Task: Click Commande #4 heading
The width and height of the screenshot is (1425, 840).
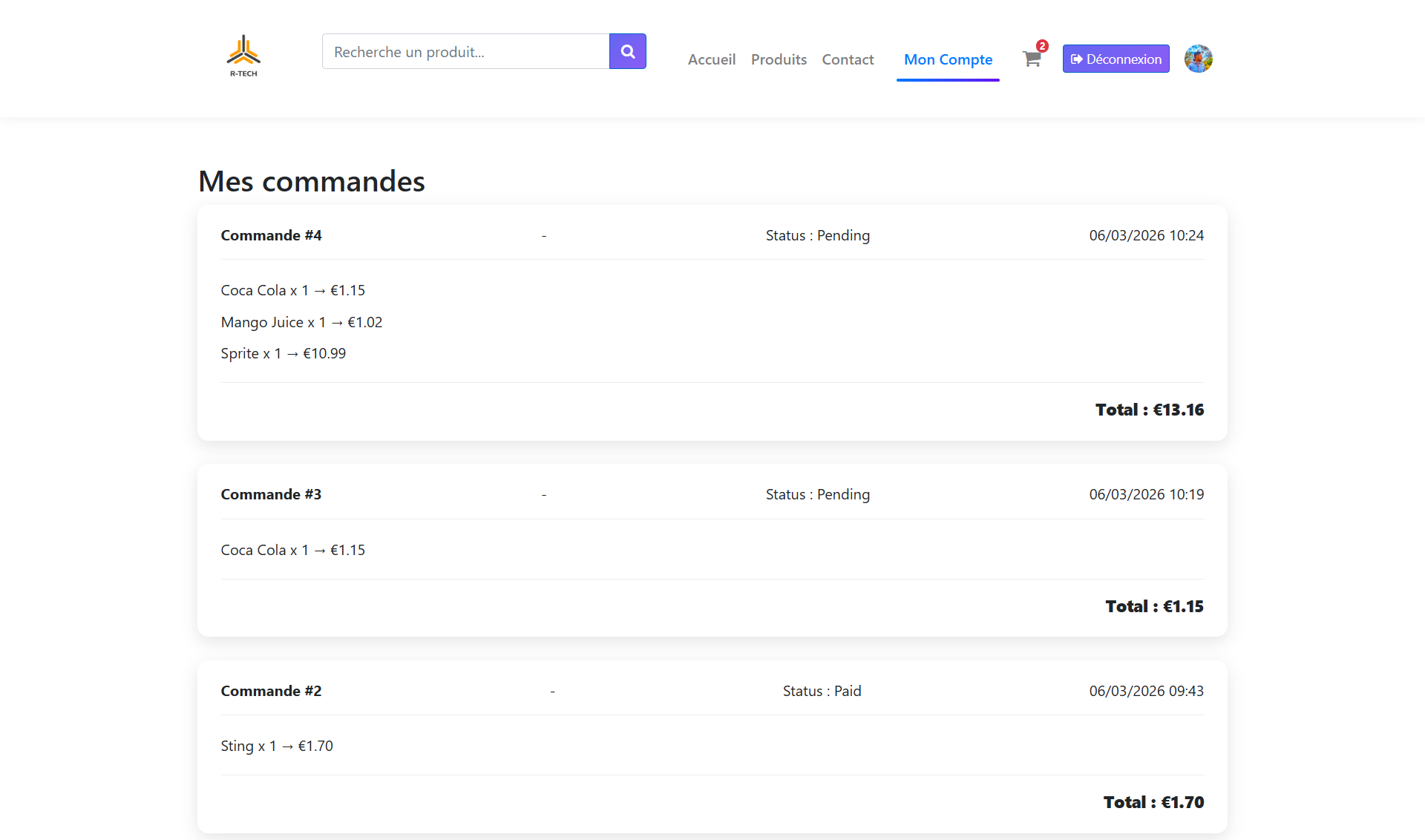Action: [x=271, y=235]
